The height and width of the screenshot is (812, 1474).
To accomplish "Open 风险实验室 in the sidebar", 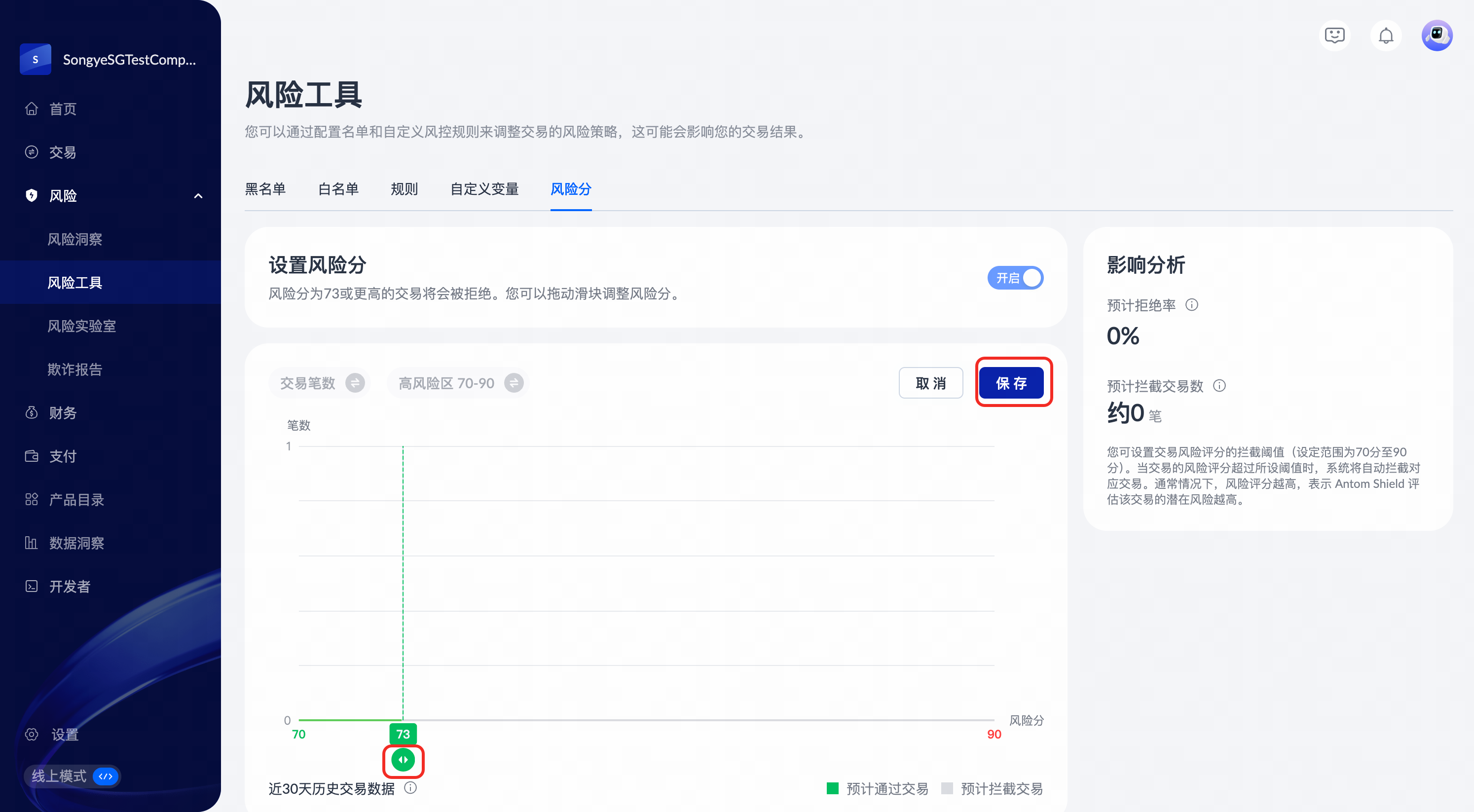I will pos(81,326).
